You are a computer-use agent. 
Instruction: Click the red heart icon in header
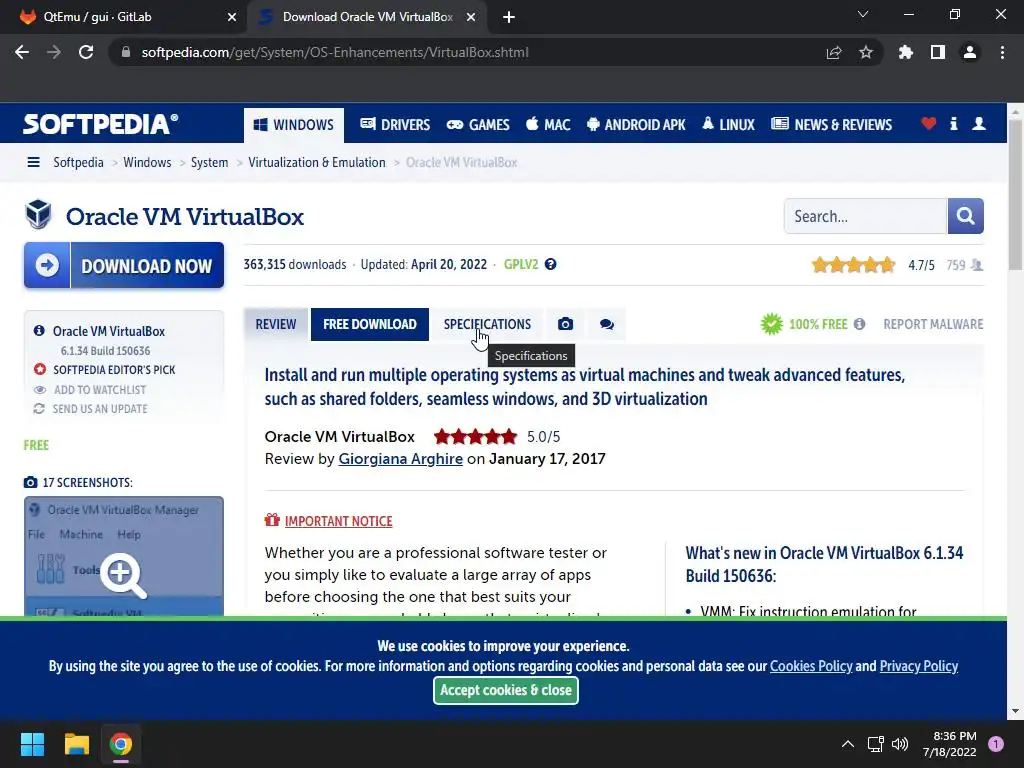click(x=928, y=123)
